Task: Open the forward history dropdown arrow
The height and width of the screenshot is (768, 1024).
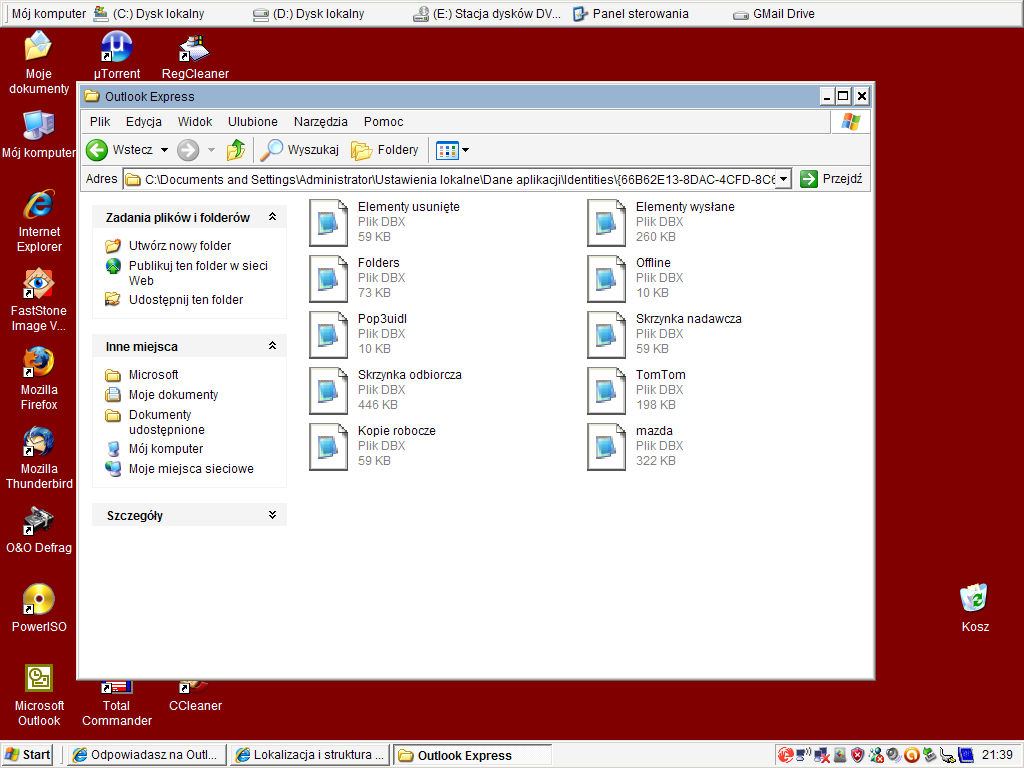Action: (211, 150)
